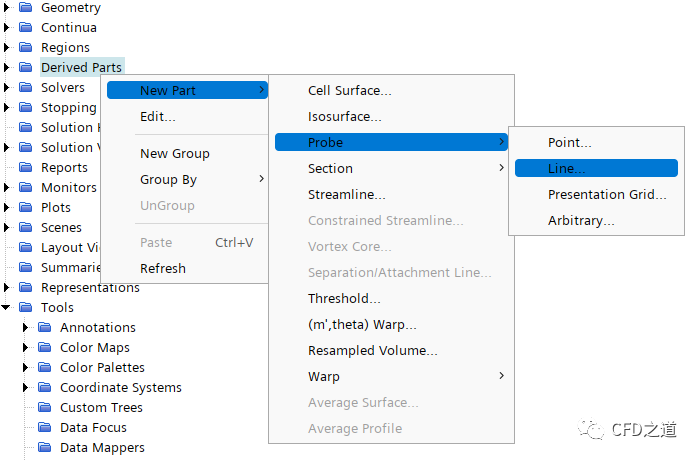Expand the Regions tree node
This screenshot has height=460, width=699.
tap(7, 48)
